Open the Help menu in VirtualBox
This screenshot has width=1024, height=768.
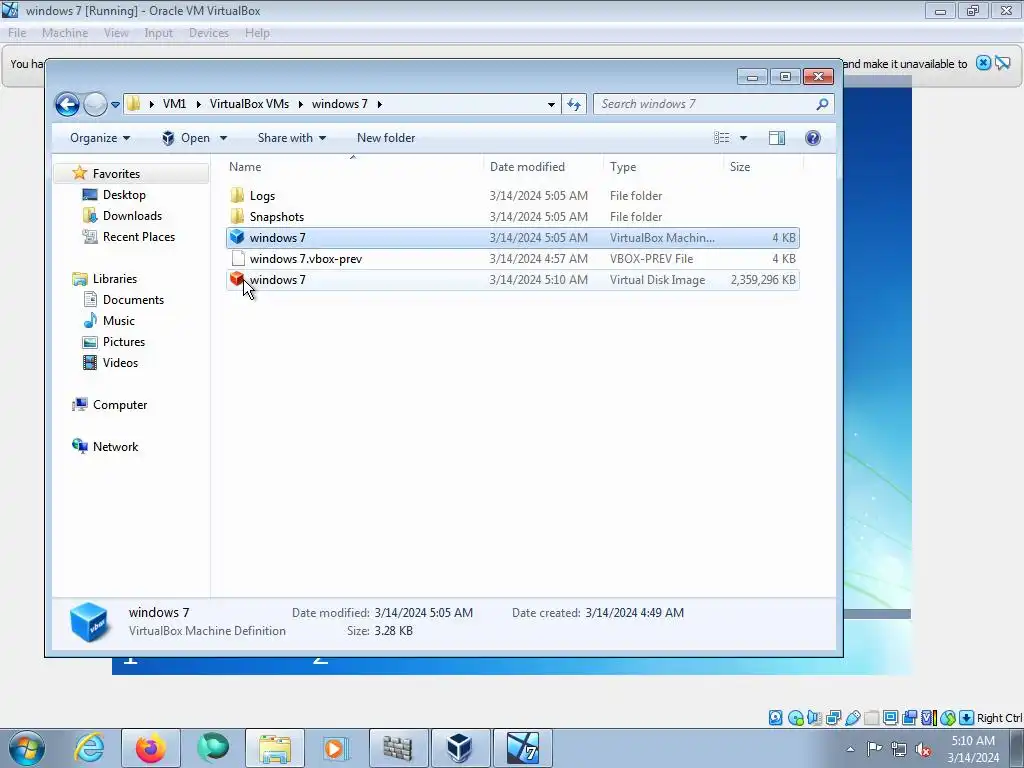click(257, 33)
